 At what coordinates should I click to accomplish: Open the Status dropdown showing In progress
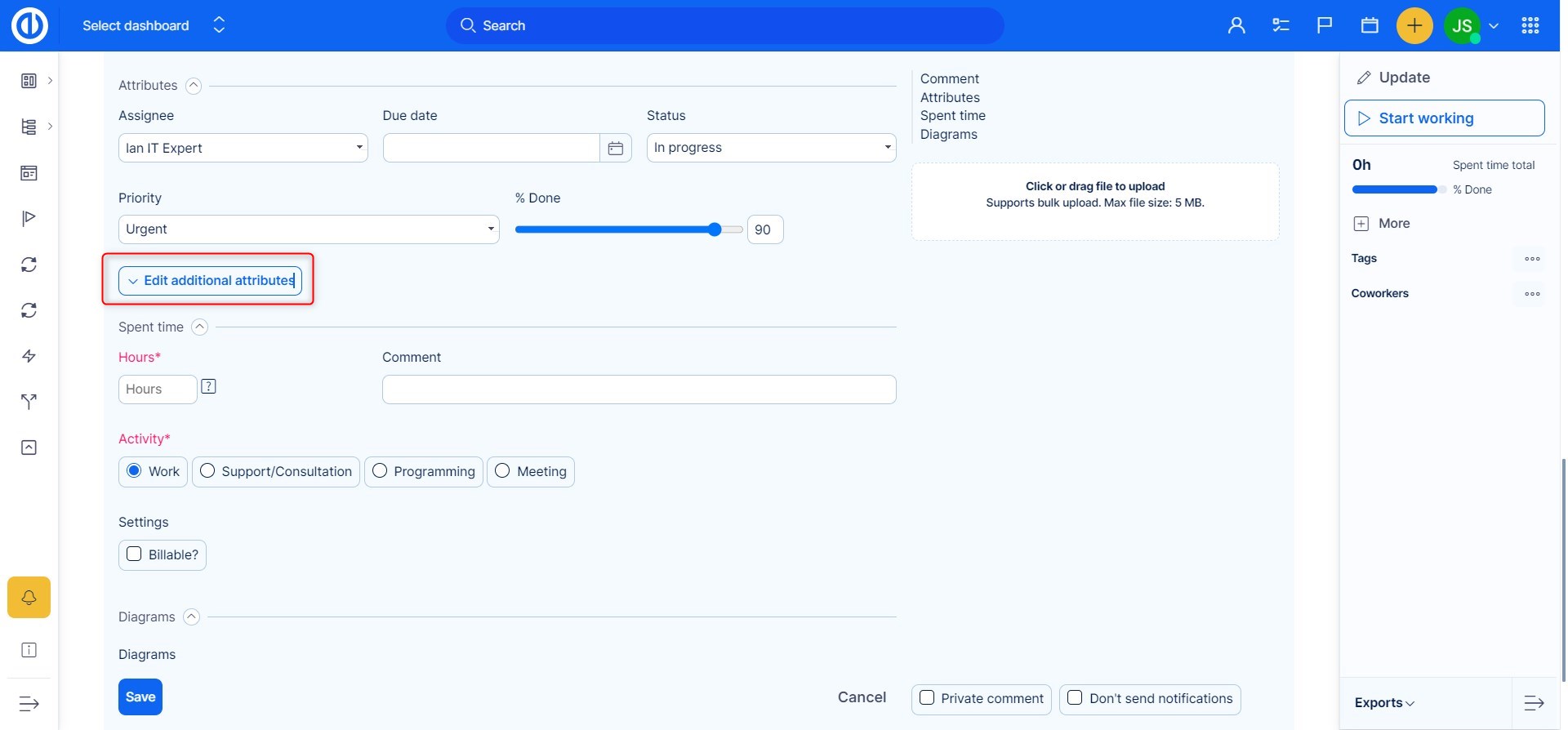pos(771,148)
